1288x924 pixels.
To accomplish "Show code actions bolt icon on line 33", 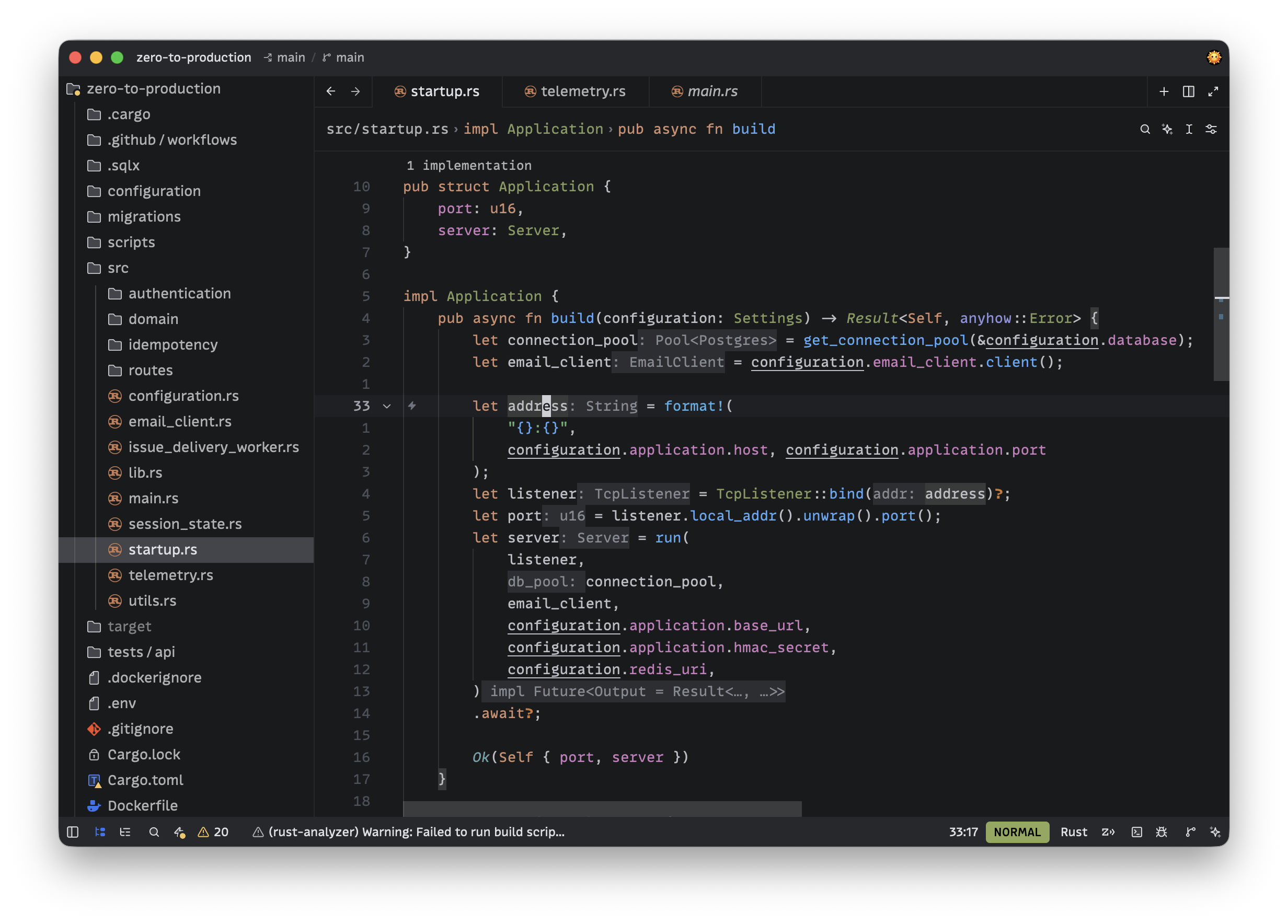I will pos(412,406).
